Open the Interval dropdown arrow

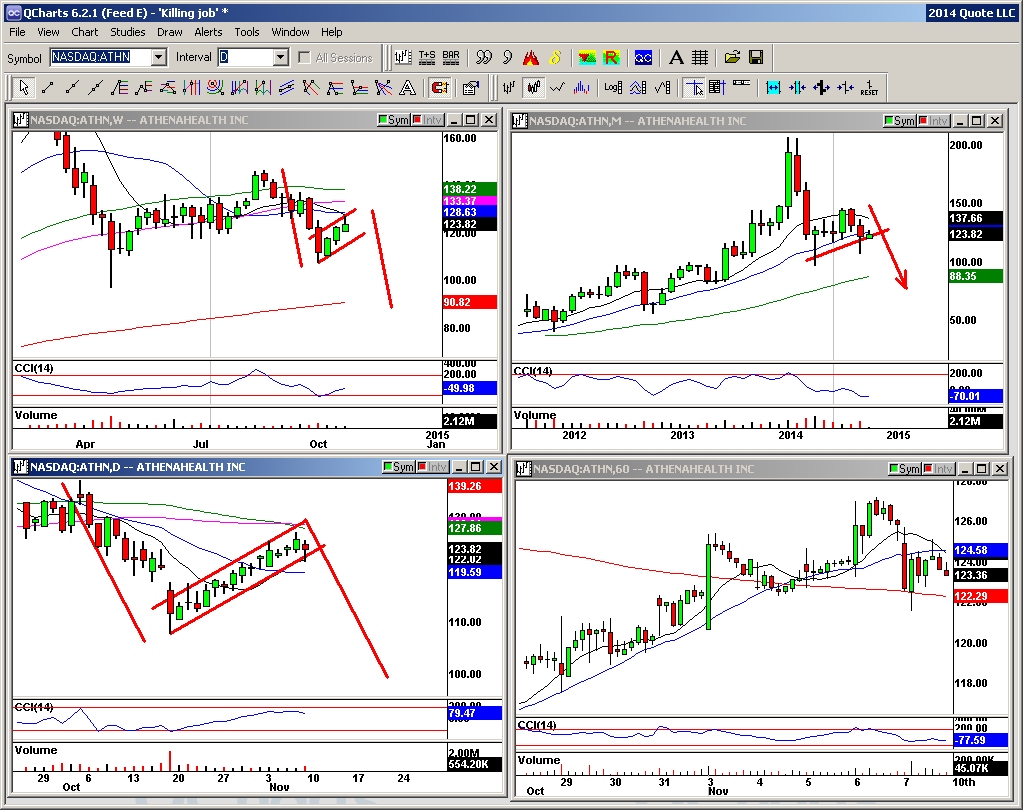click(281, 57)
